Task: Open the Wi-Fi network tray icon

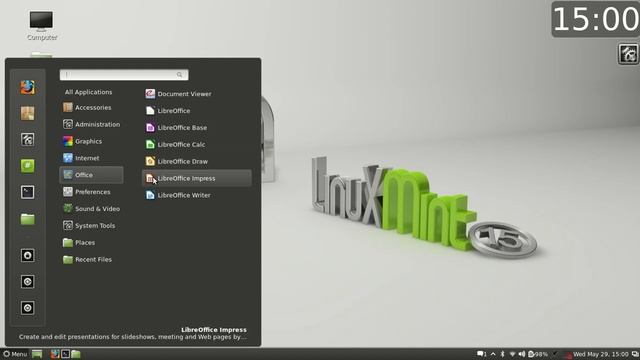Action: (512, 354)
